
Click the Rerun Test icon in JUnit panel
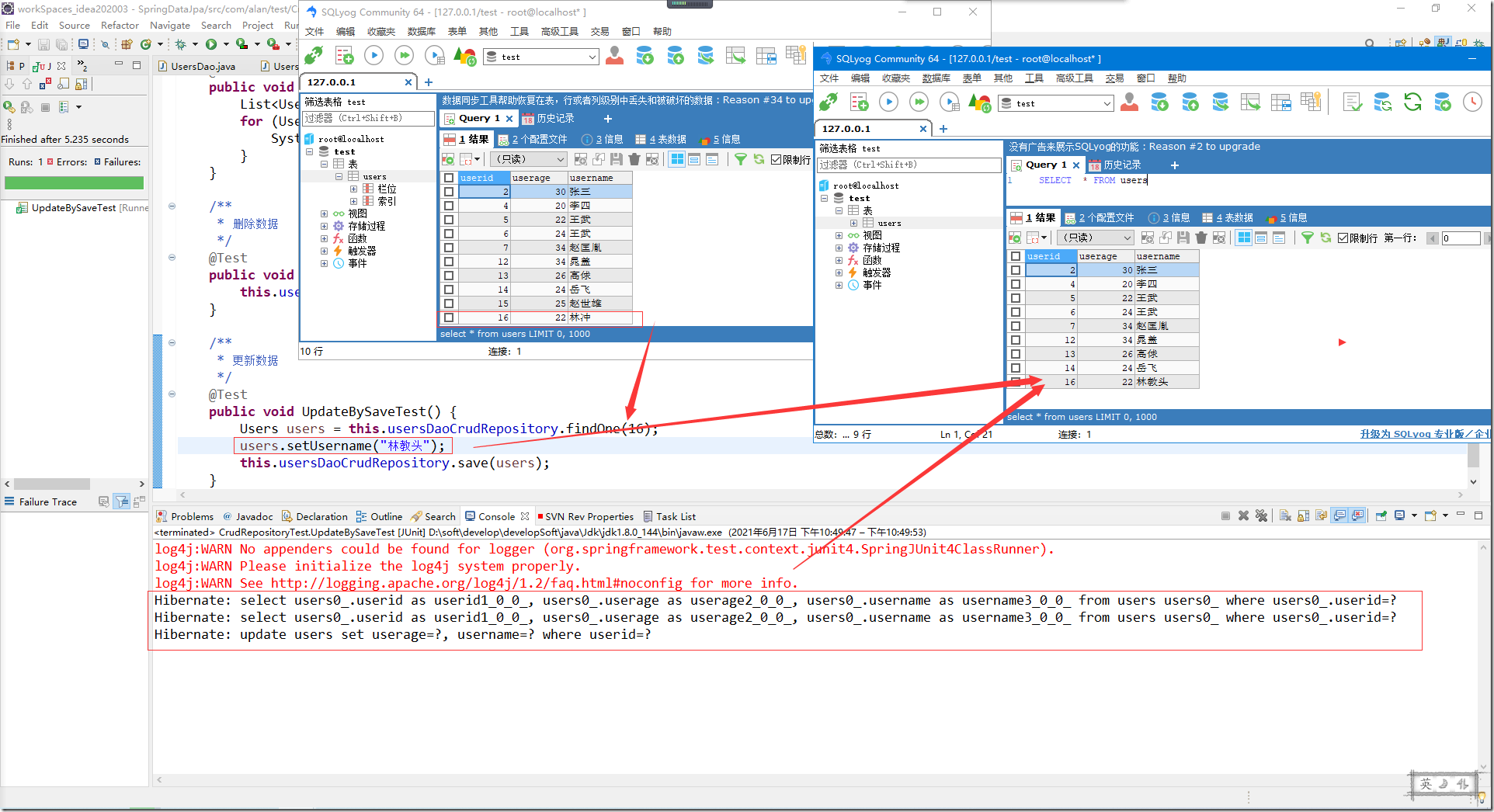[x=9, y=106]
